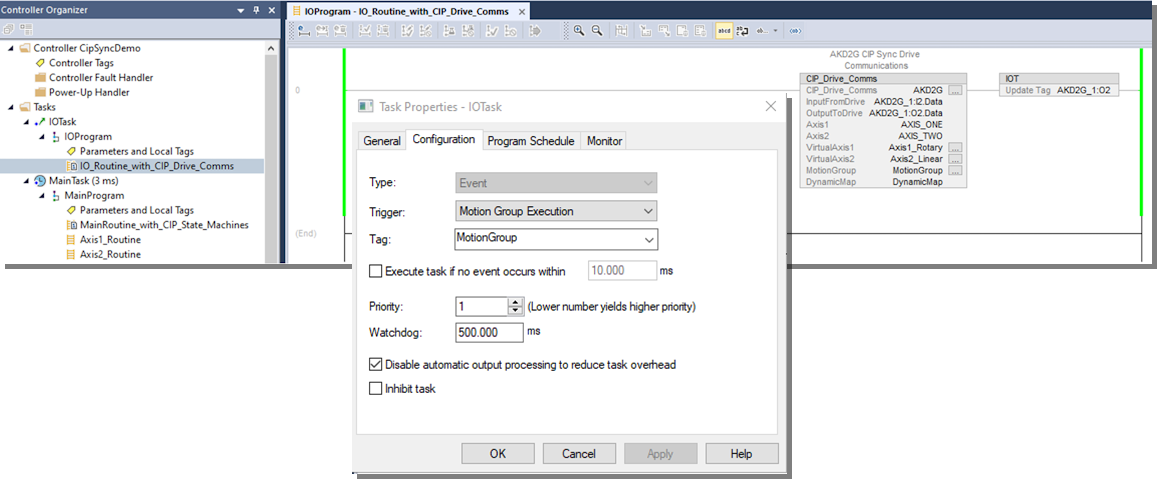This screenshot has width=1157, height=484.
Task: Click the abcd operand description toggle icon
Action: [724, 31]
